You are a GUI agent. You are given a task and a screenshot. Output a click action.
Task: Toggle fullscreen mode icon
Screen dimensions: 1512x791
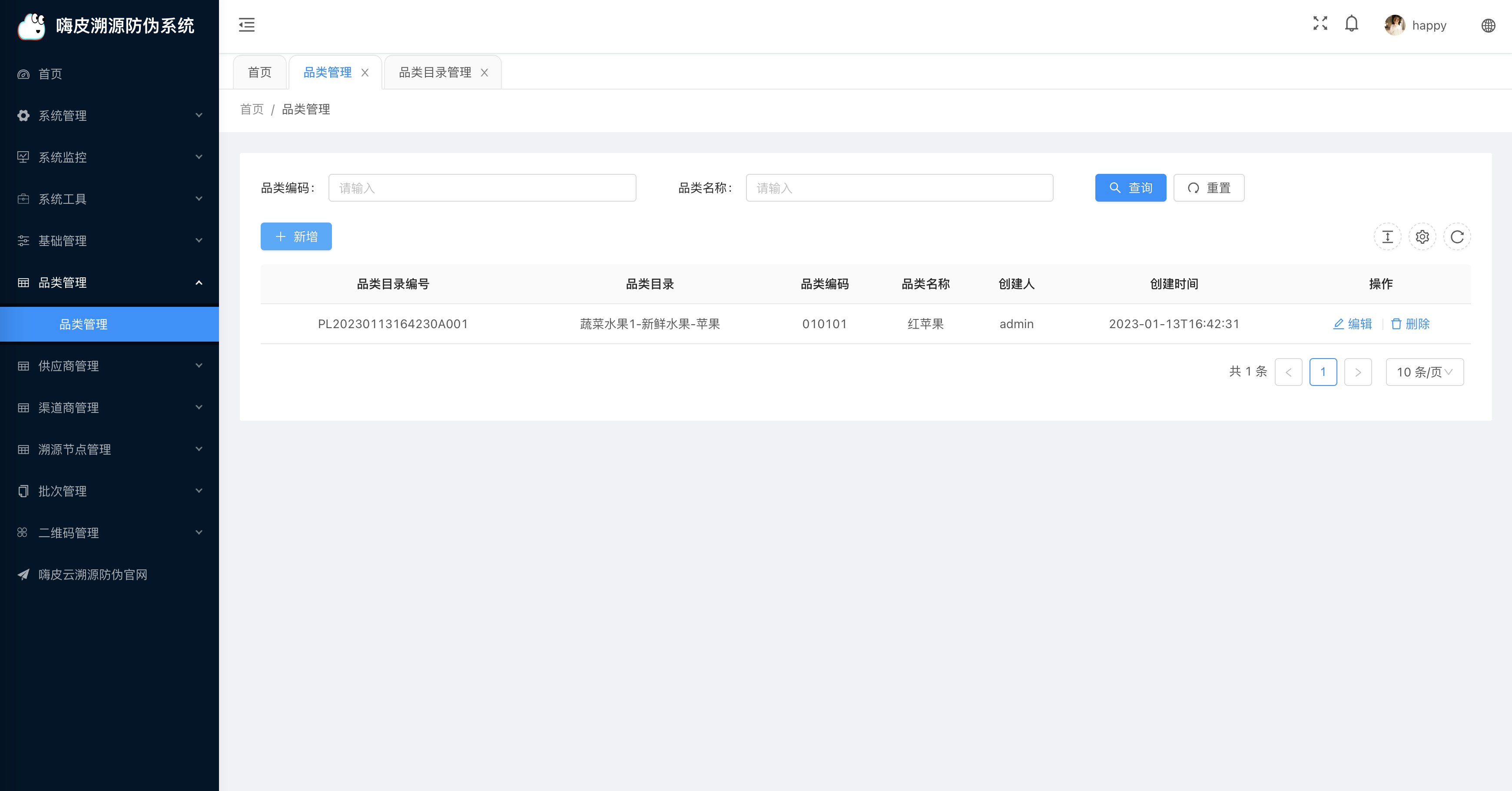point(1320,23)
